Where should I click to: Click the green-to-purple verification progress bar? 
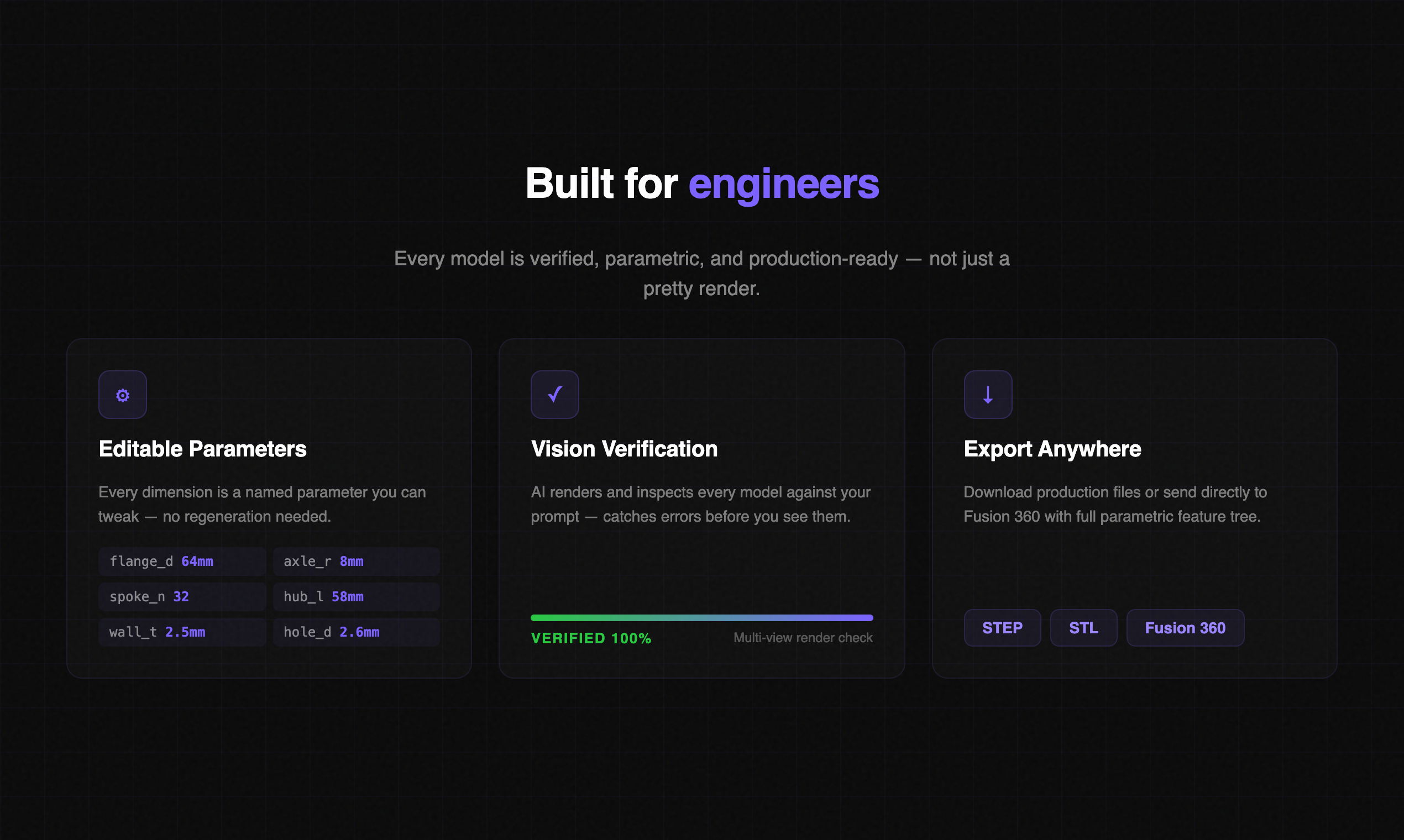coord(701,617)
